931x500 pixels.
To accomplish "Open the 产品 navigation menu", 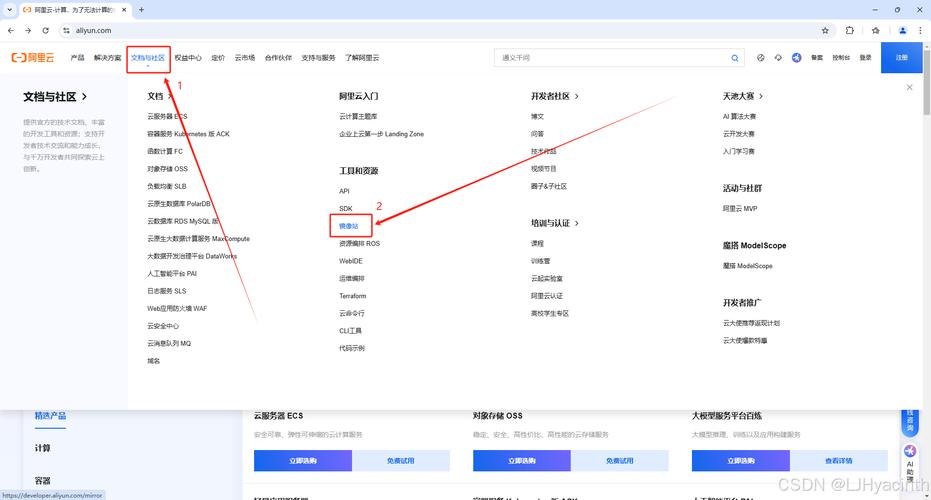I will [77, 58].
